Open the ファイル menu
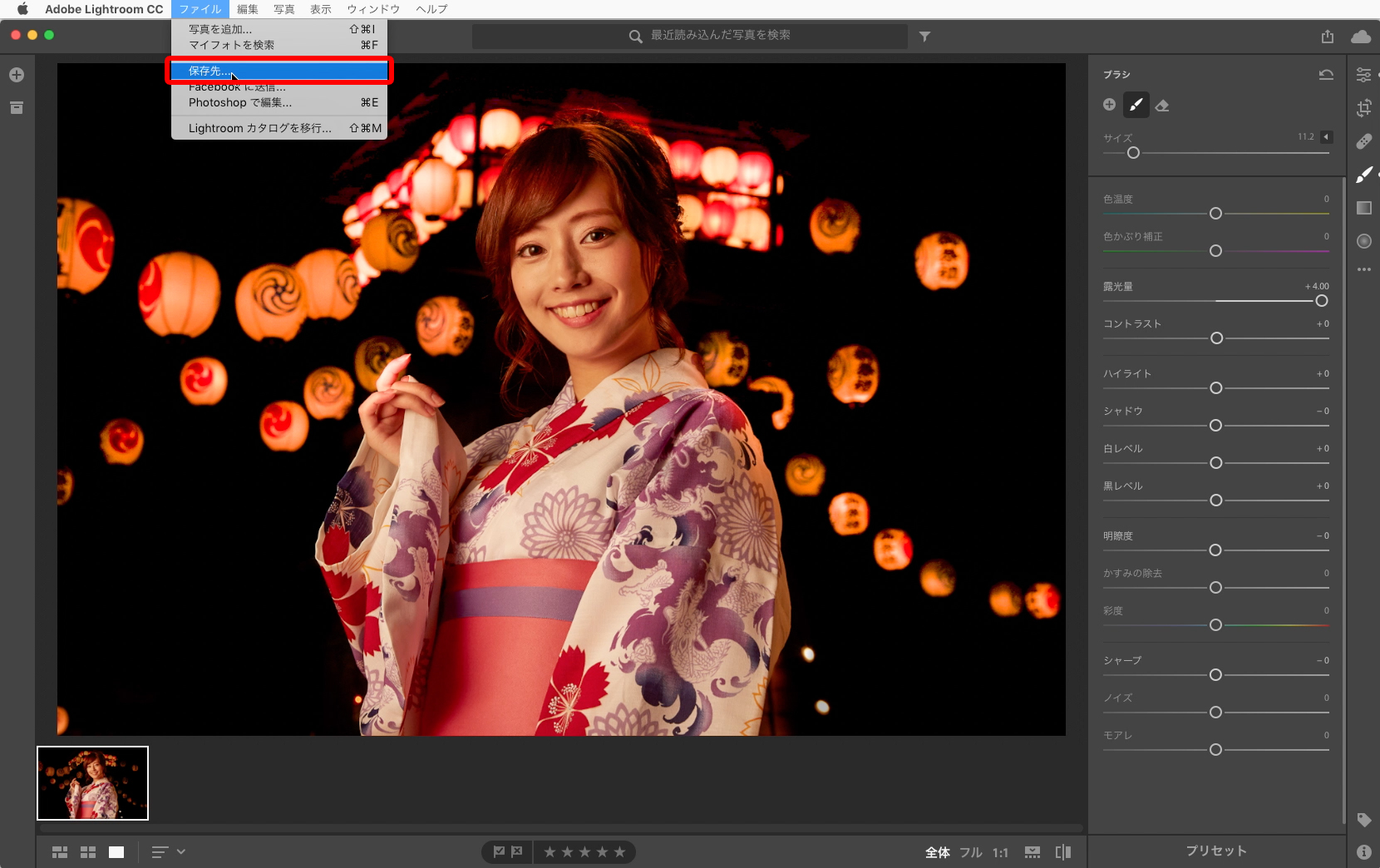The height and width of the screenshot is (868, 1380). (x=200, y=9)
